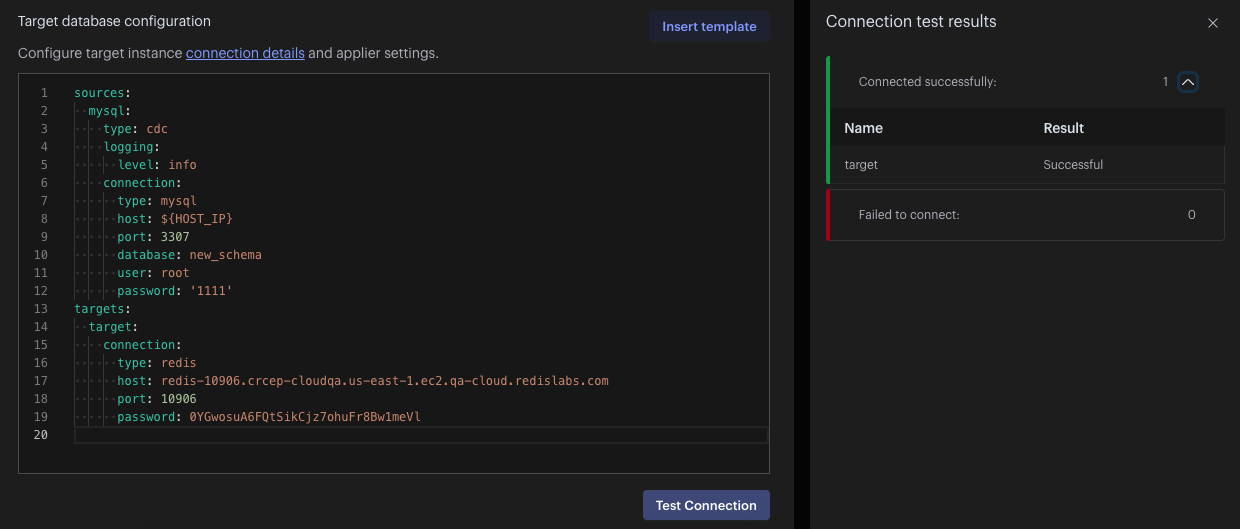Viewport: 1240px width, 529px height.
Task: Click the sources key on line 1
Action: 99,93
